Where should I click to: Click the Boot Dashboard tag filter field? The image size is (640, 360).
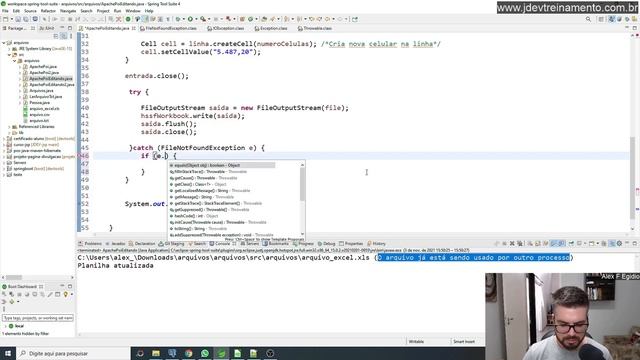[x=38, y=318]
